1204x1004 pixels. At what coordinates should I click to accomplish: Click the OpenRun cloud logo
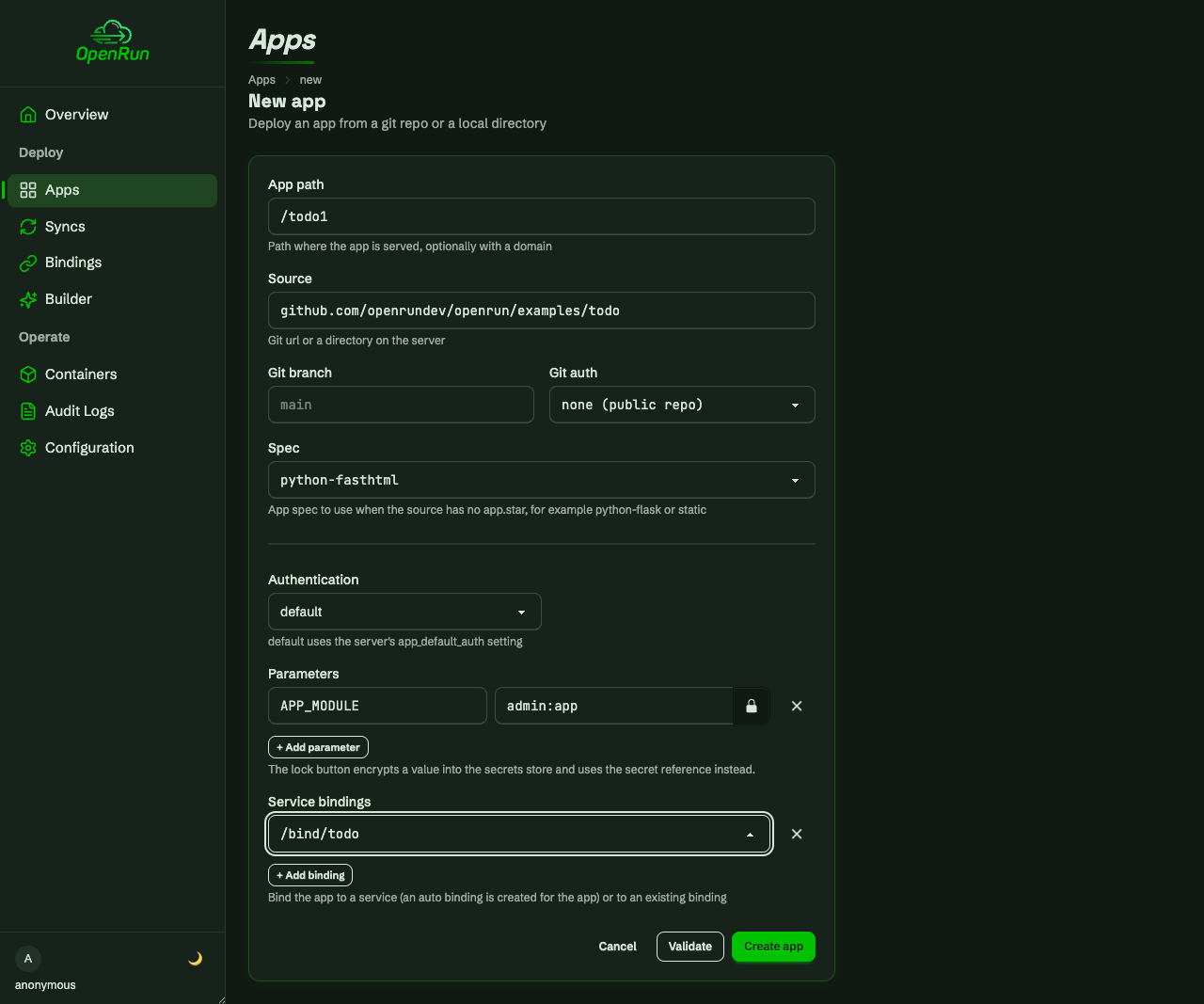(x=112, y=41)
